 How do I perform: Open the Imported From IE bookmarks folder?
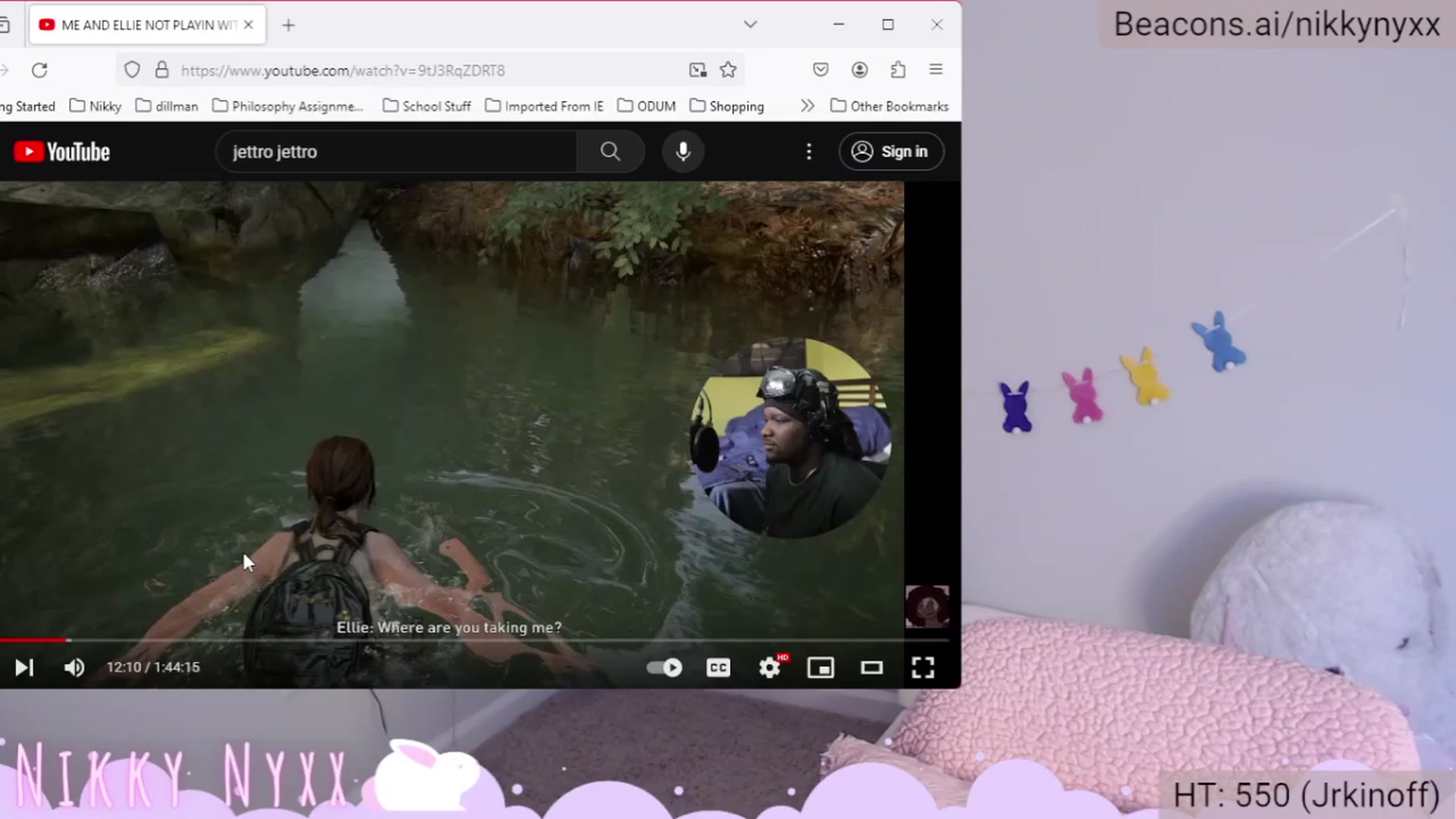tap(544, 106)
